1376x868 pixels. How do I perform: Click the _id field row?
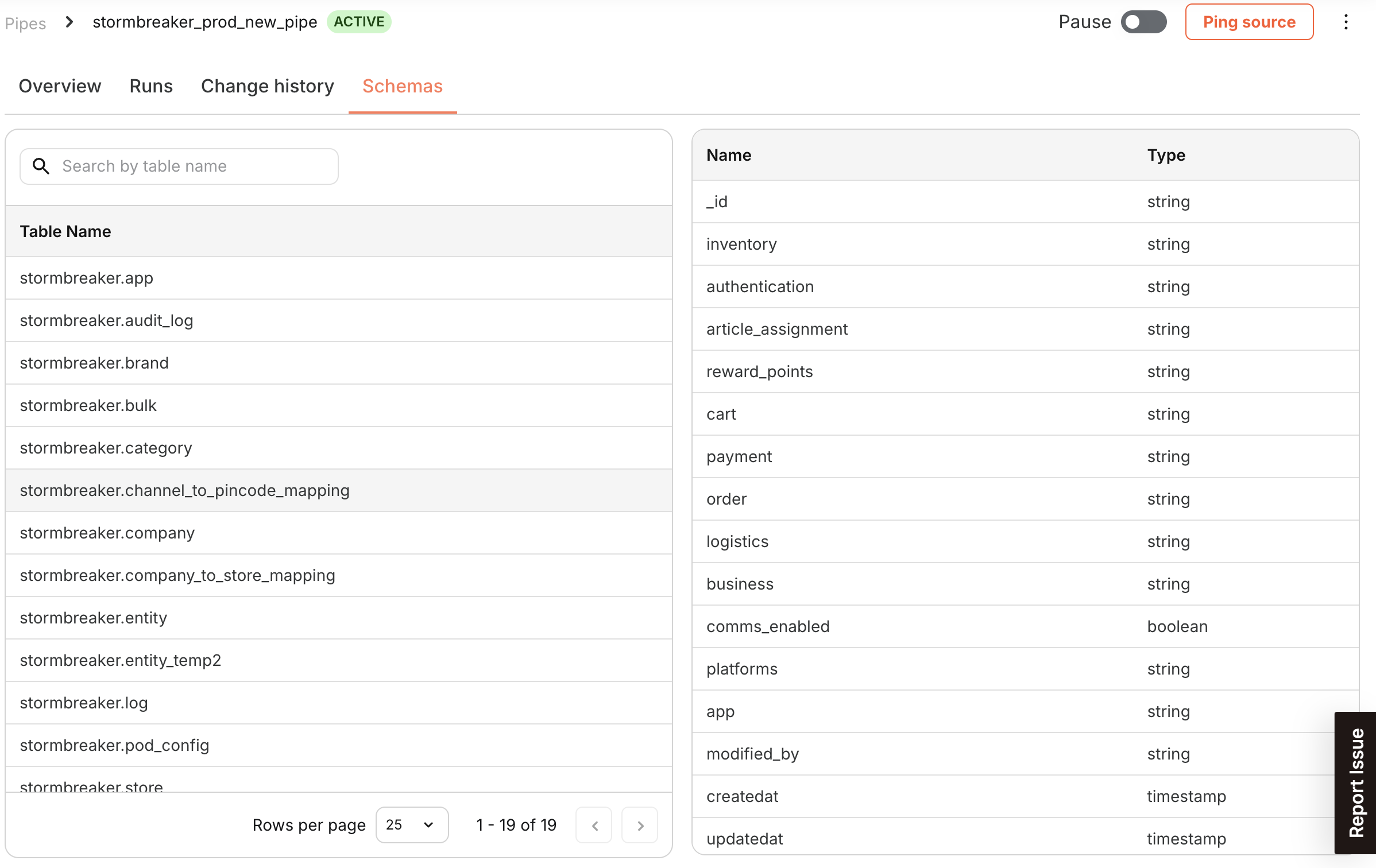(1025, 201)
